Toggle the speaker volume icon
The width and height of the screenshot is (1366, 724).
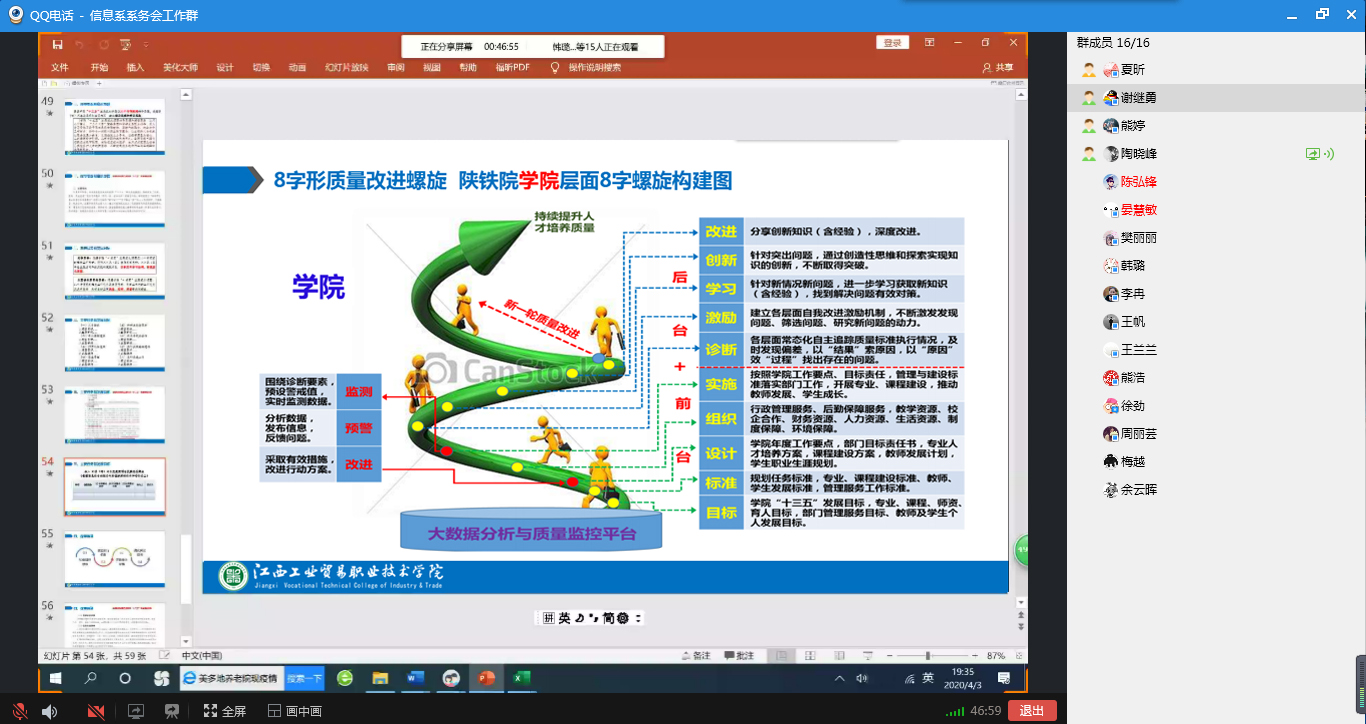coord(49,711)
